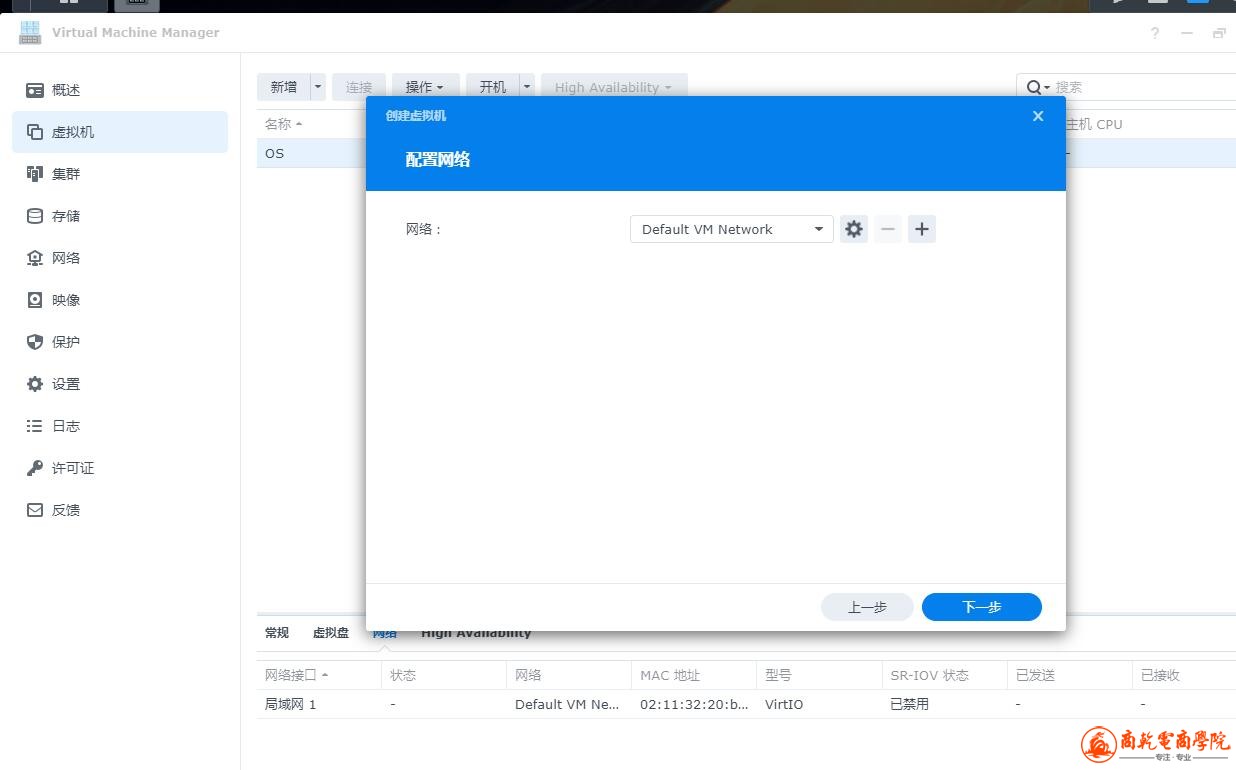Switch to the 虚拟盘 tab
The image size is (1236, 770).
pyautogui.click(x=331, y=633)
